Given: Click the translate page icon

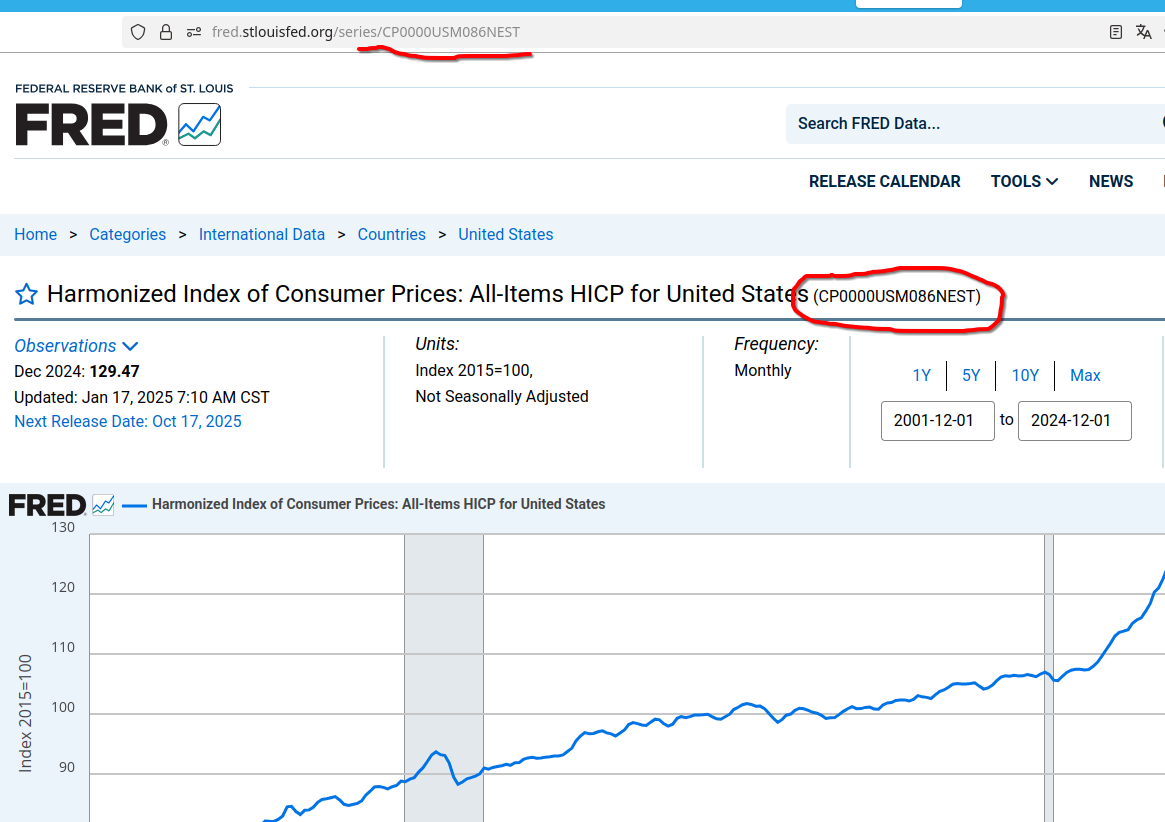Looking at the screenshot, I should coord(1144,32).
